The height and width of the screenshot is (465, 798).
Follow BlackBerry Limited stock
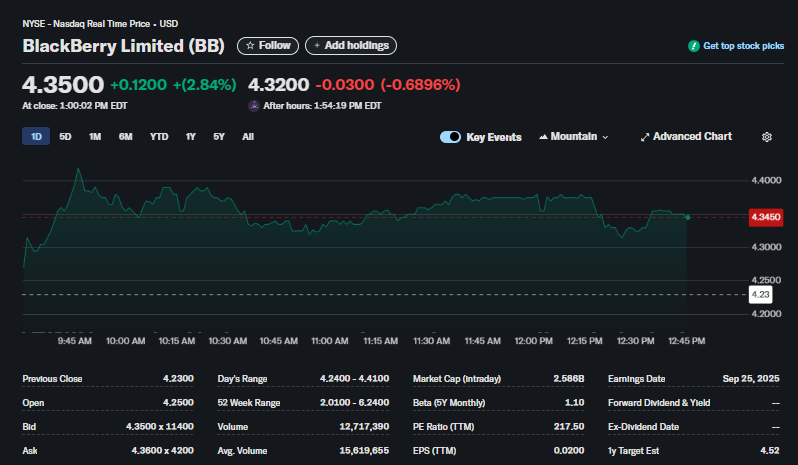click(x=268, y=45)
